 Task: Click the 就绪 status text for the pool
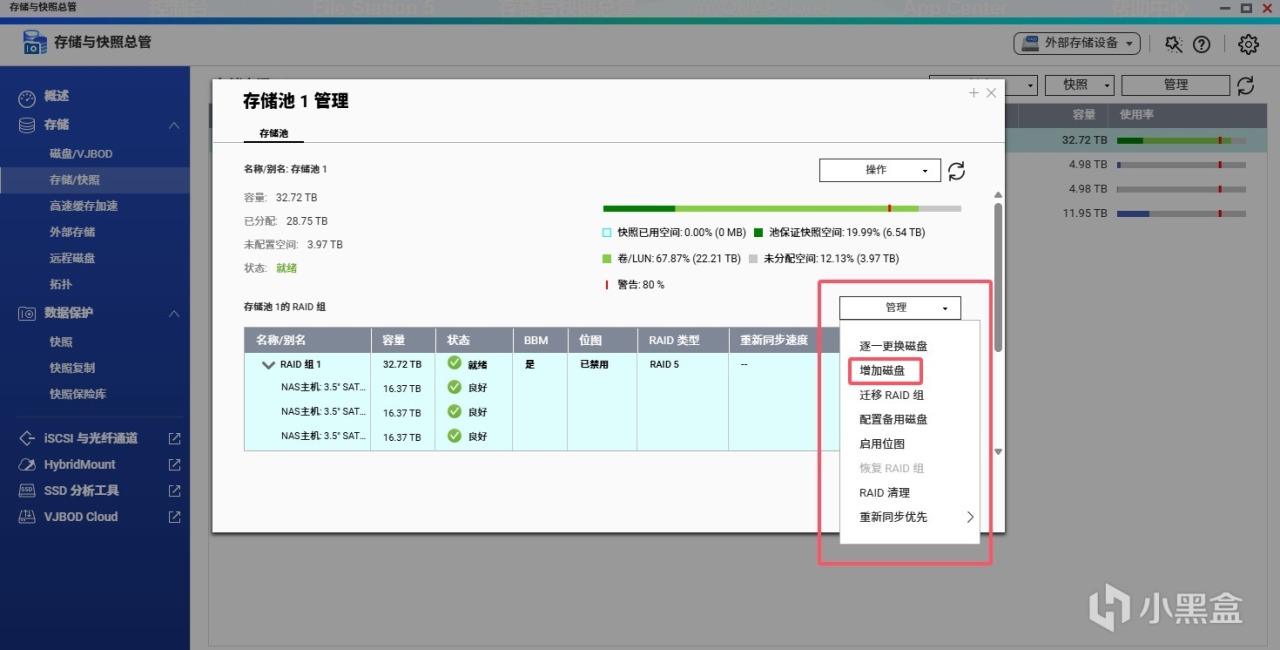point(286,268)
